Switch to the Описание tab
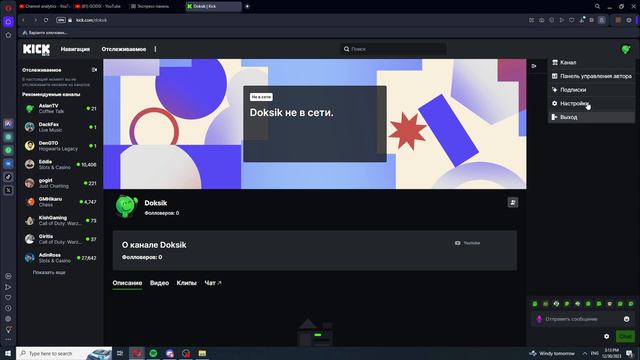 [x=127, y=283]
